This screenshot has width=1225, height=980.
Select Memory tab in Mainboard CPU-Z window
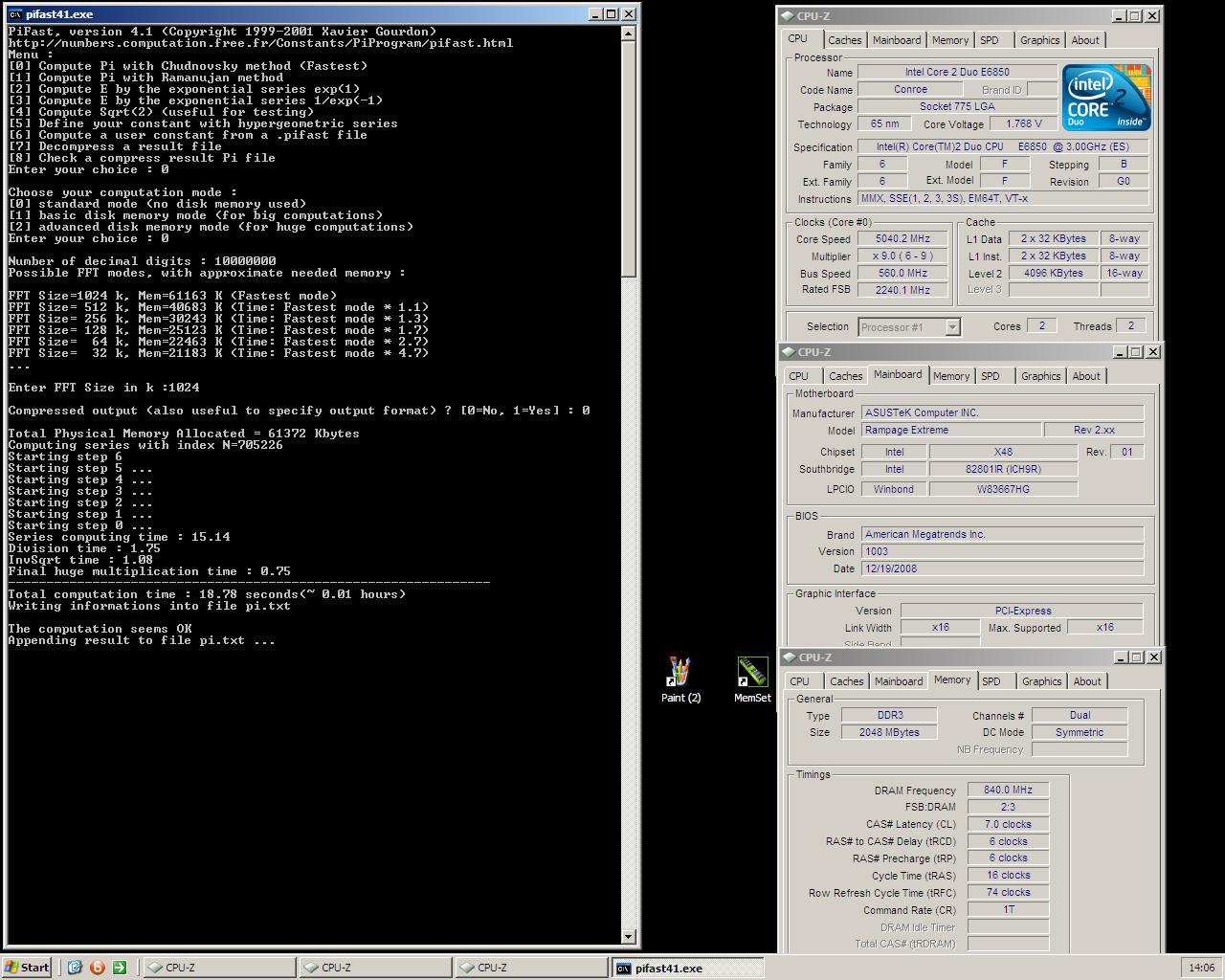click(x=951, y=376)
